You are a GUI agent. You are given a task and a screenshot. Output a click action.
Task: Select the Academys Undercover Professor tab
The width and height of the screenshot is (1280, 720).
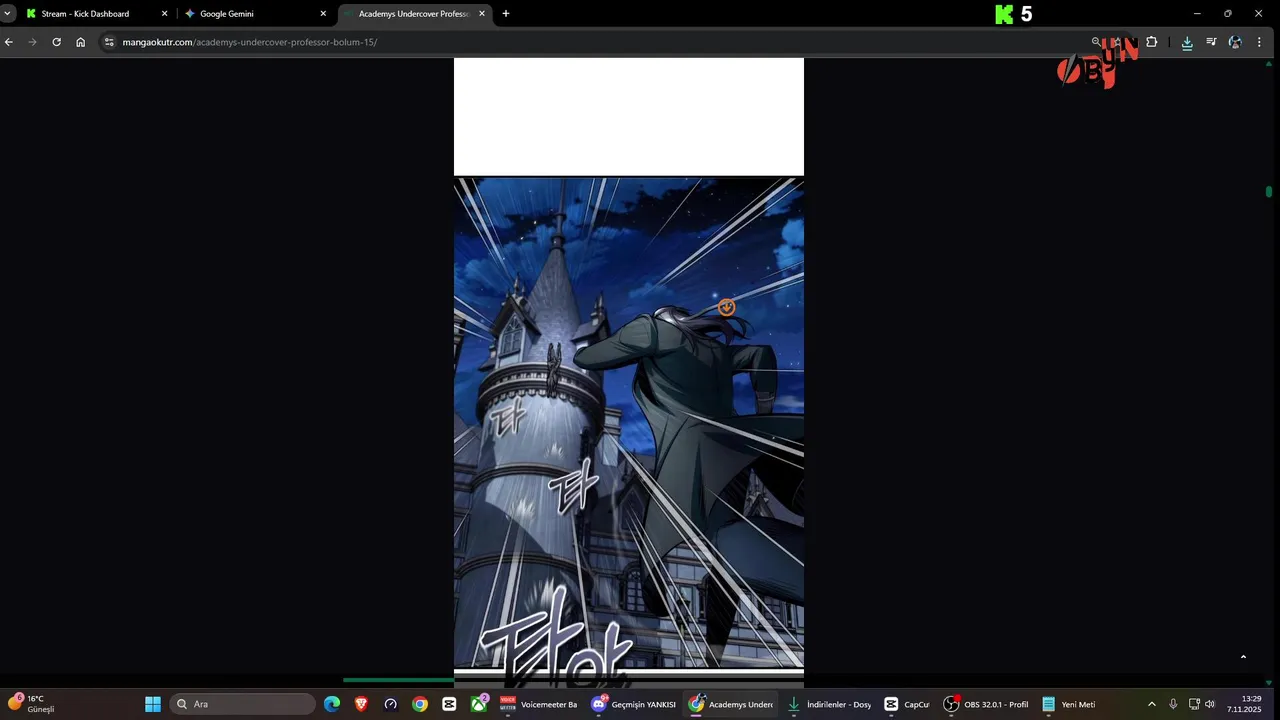click(x=415, y=14)
